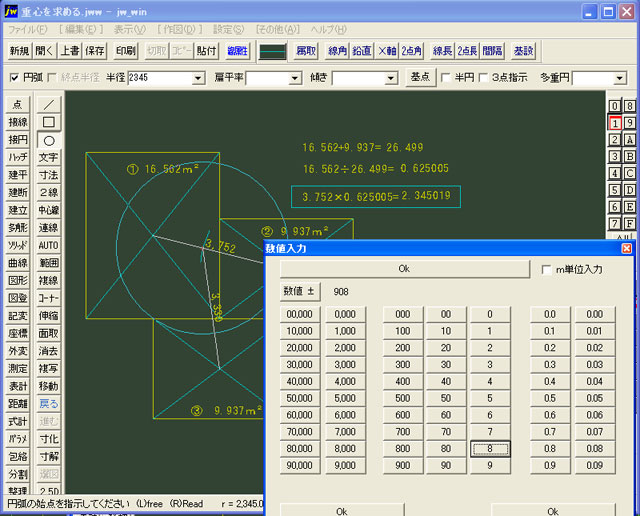Open the 半径 value dropdown
This screenshot has width=640, height=516.
pos(198,78)
